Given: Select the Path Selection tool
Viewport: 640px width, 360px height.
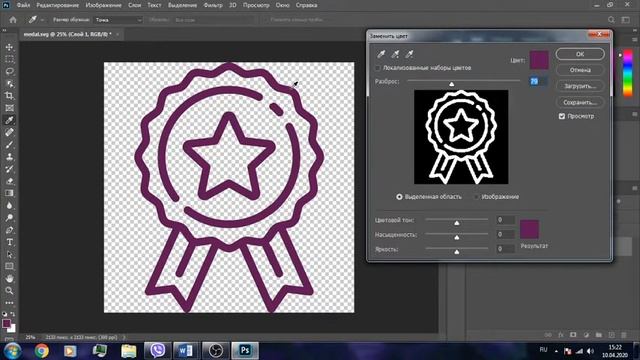Looking at the screenshot, I should [x=9, y=254].
